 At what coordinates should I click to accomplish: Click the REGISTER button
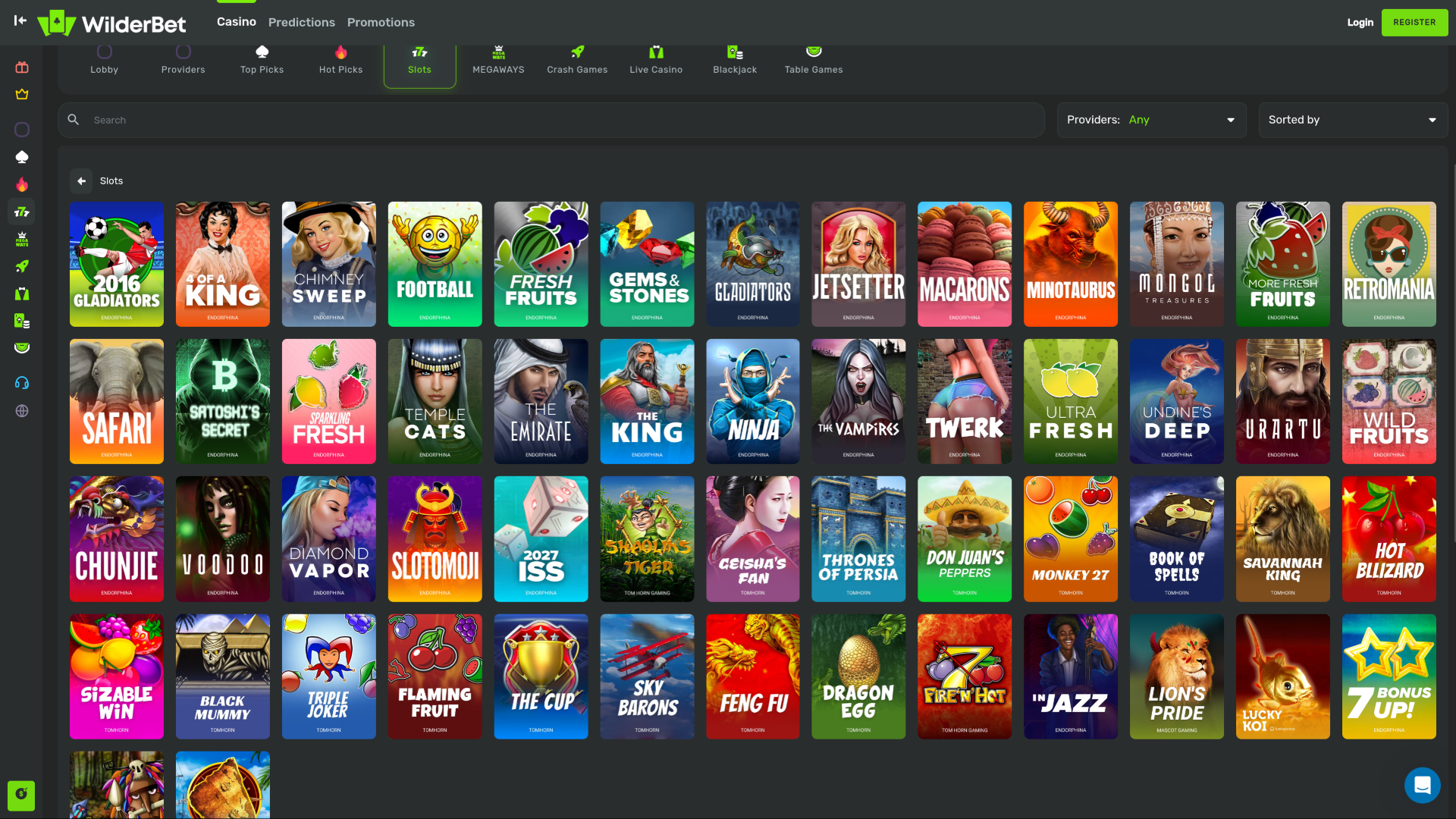pos(1414,23)
